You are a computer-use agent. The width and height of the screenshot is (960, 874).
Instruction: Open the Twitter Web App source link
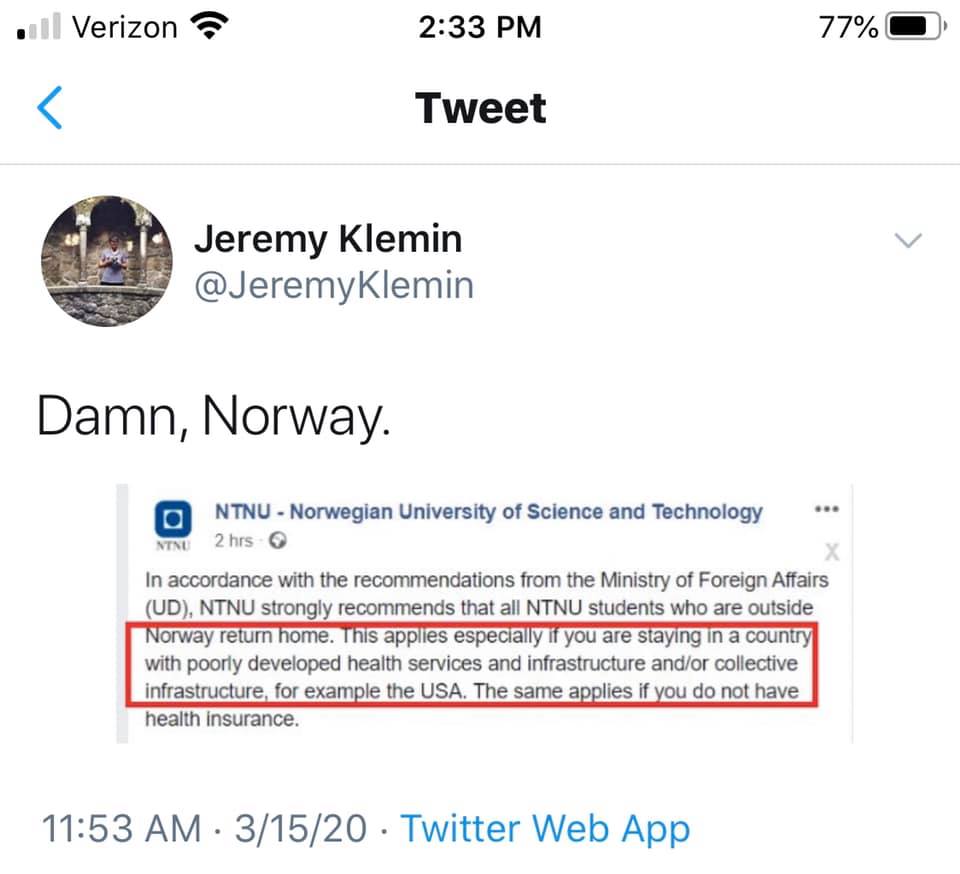tap(545, 829)
